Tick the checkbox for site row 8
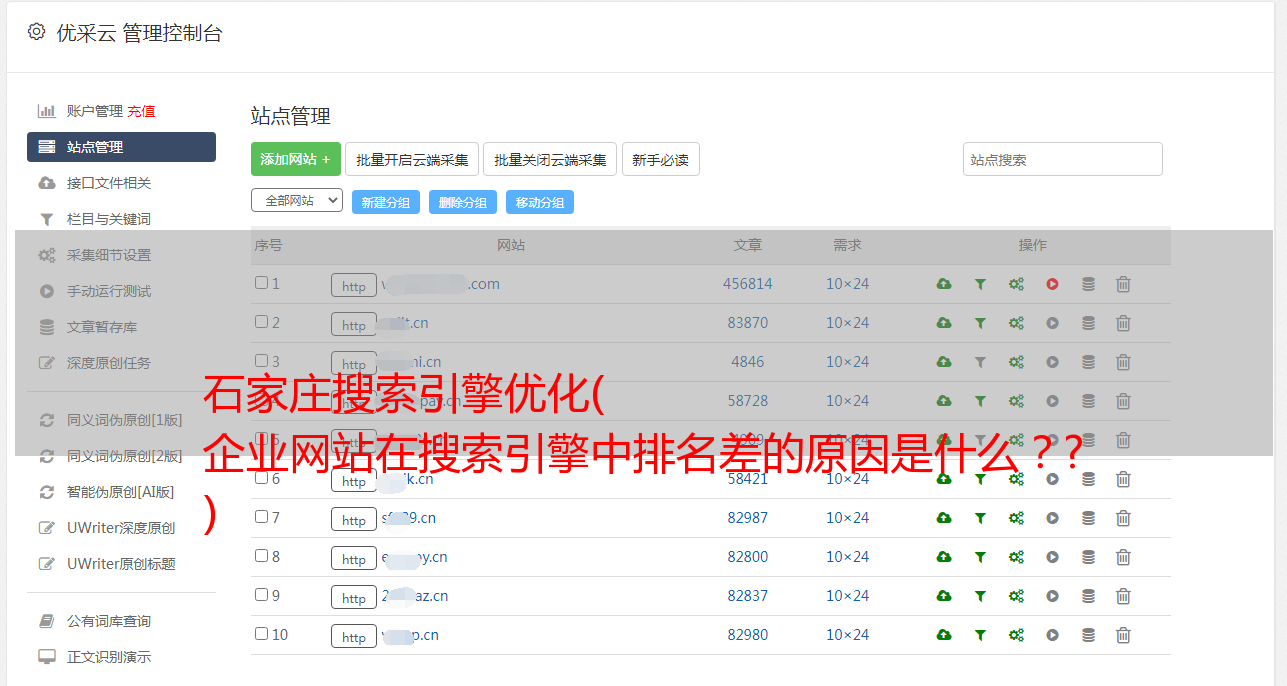The width and height of the screenshot is (1287, 686). point(261,556)
